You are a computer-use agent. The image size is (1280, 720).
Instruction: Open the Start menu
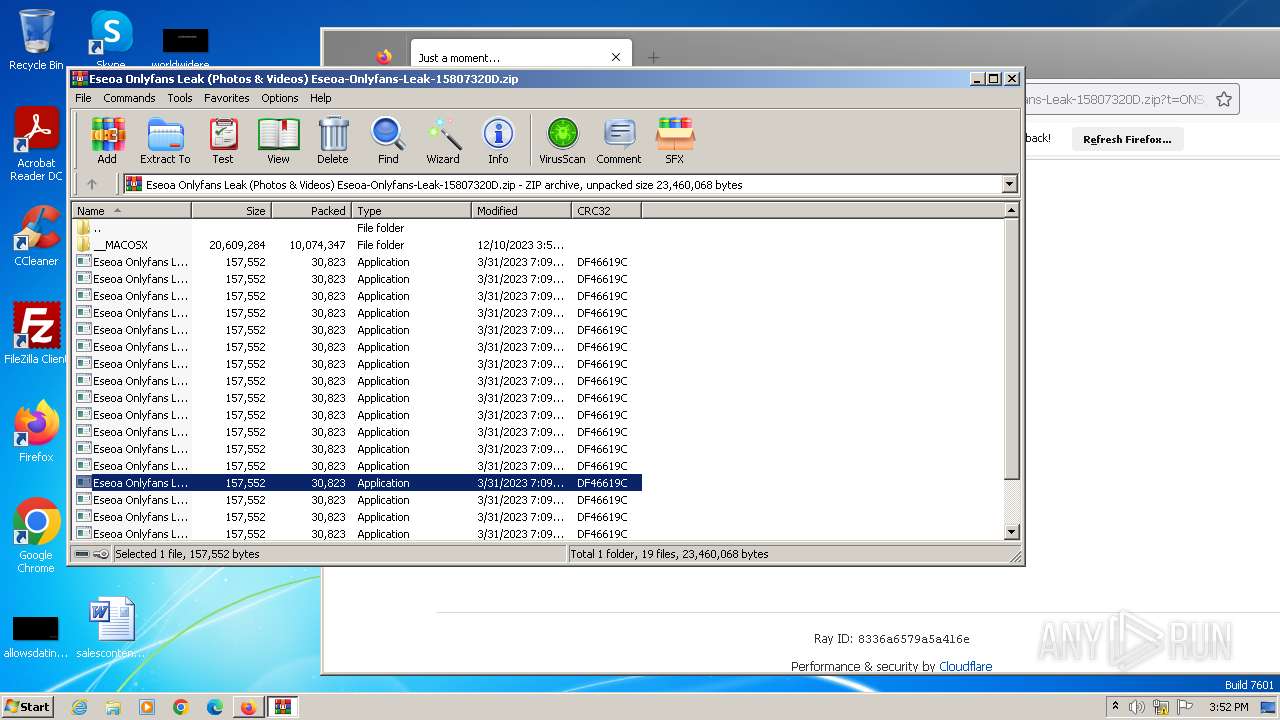[28, 706]
